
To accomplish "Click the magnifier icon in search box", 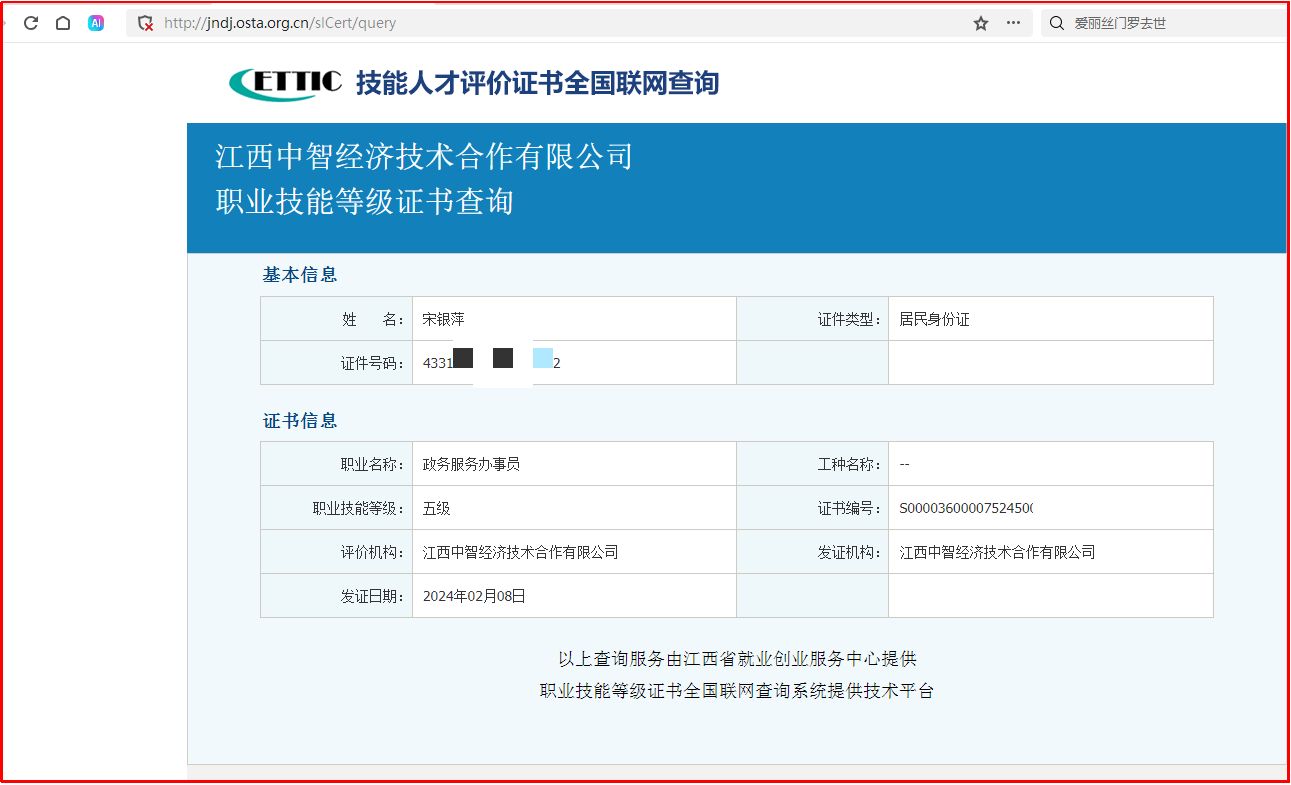I will 1057,23.
